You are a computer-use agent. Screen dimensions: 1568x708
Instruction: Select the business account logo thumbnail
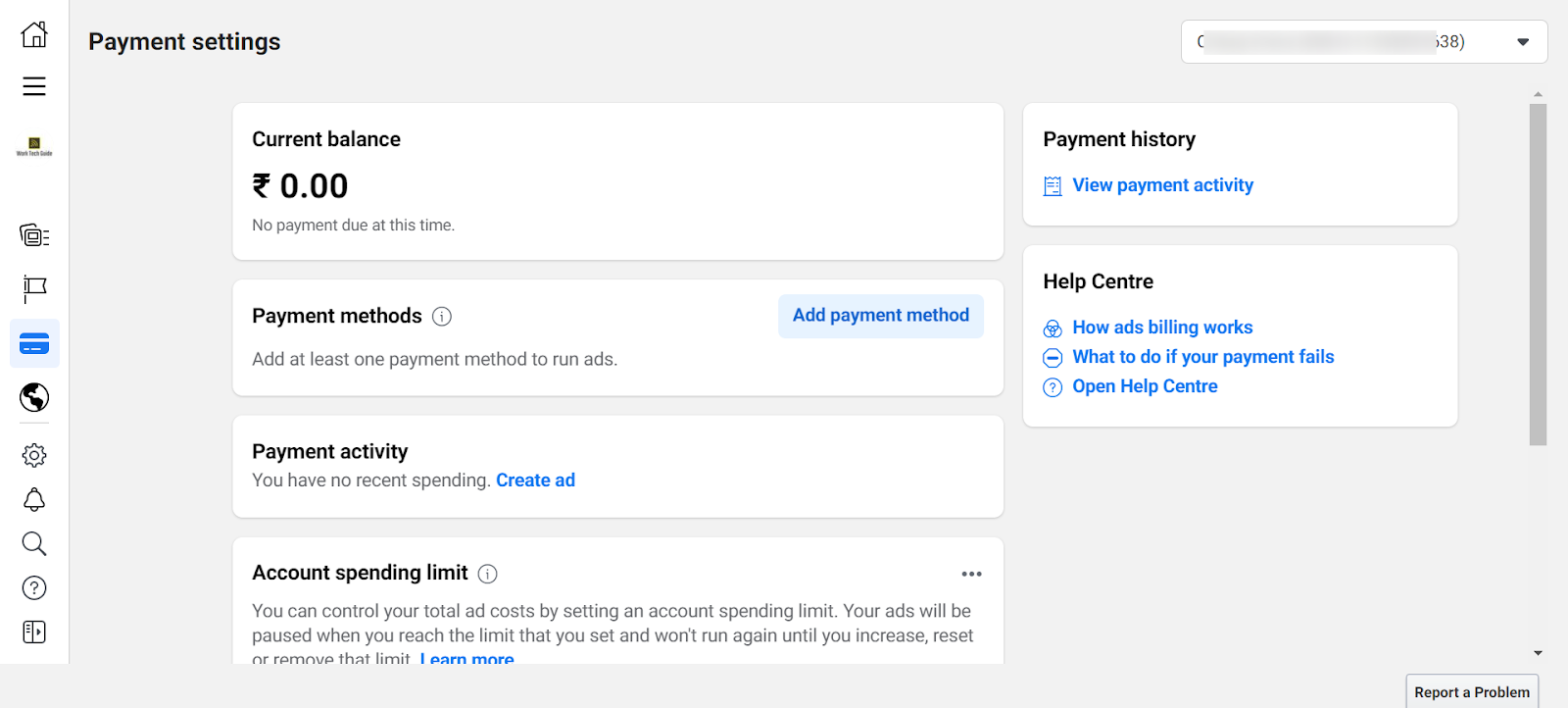click(x=34, y=147)
